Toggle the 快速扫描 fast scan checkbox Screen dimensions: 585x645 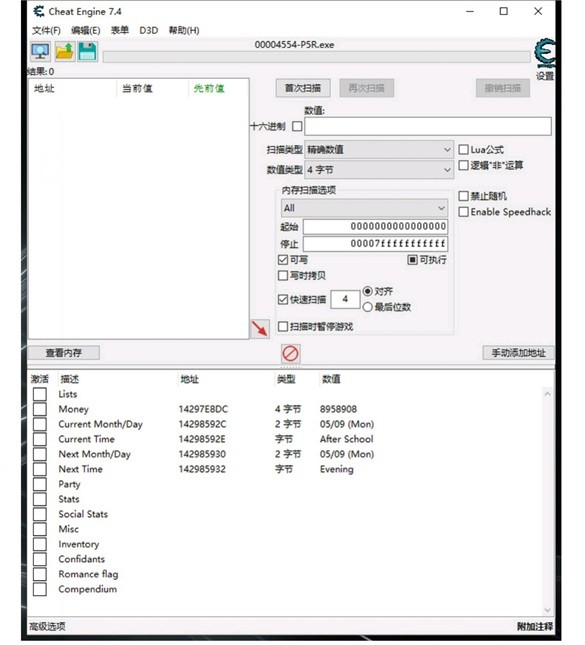[283, 299]
